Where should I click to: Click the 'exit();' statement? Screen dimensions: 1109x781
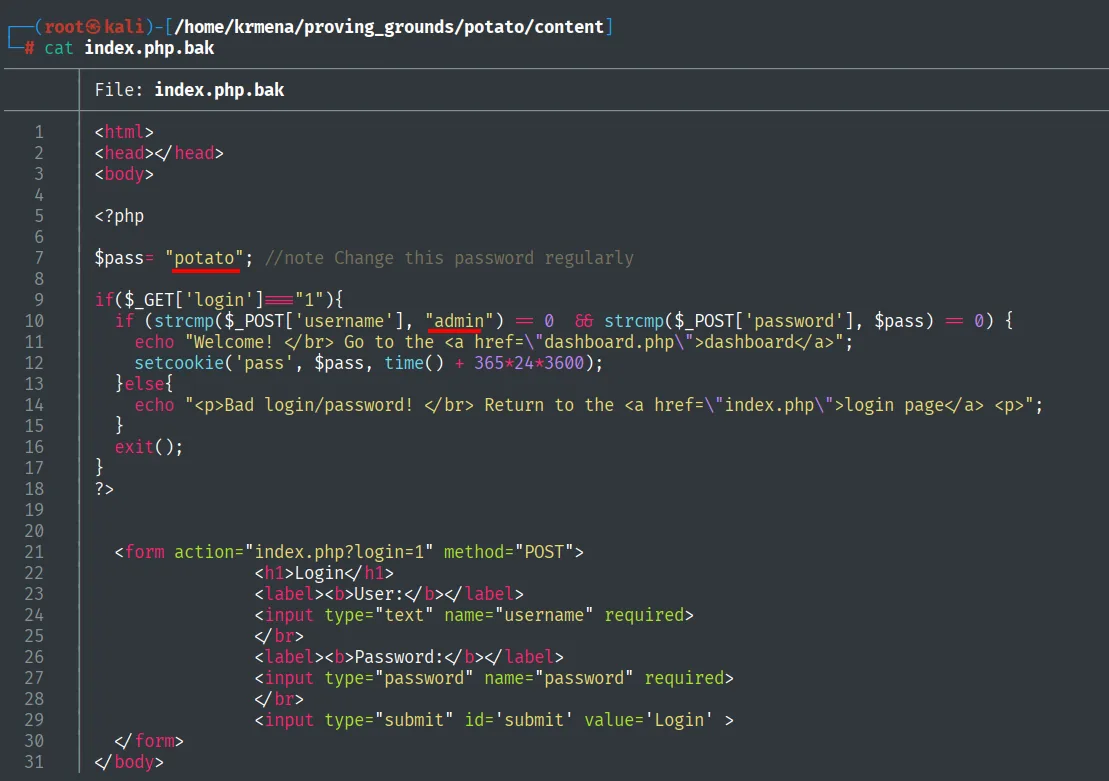pyautogui.click(x=149, y=447)
